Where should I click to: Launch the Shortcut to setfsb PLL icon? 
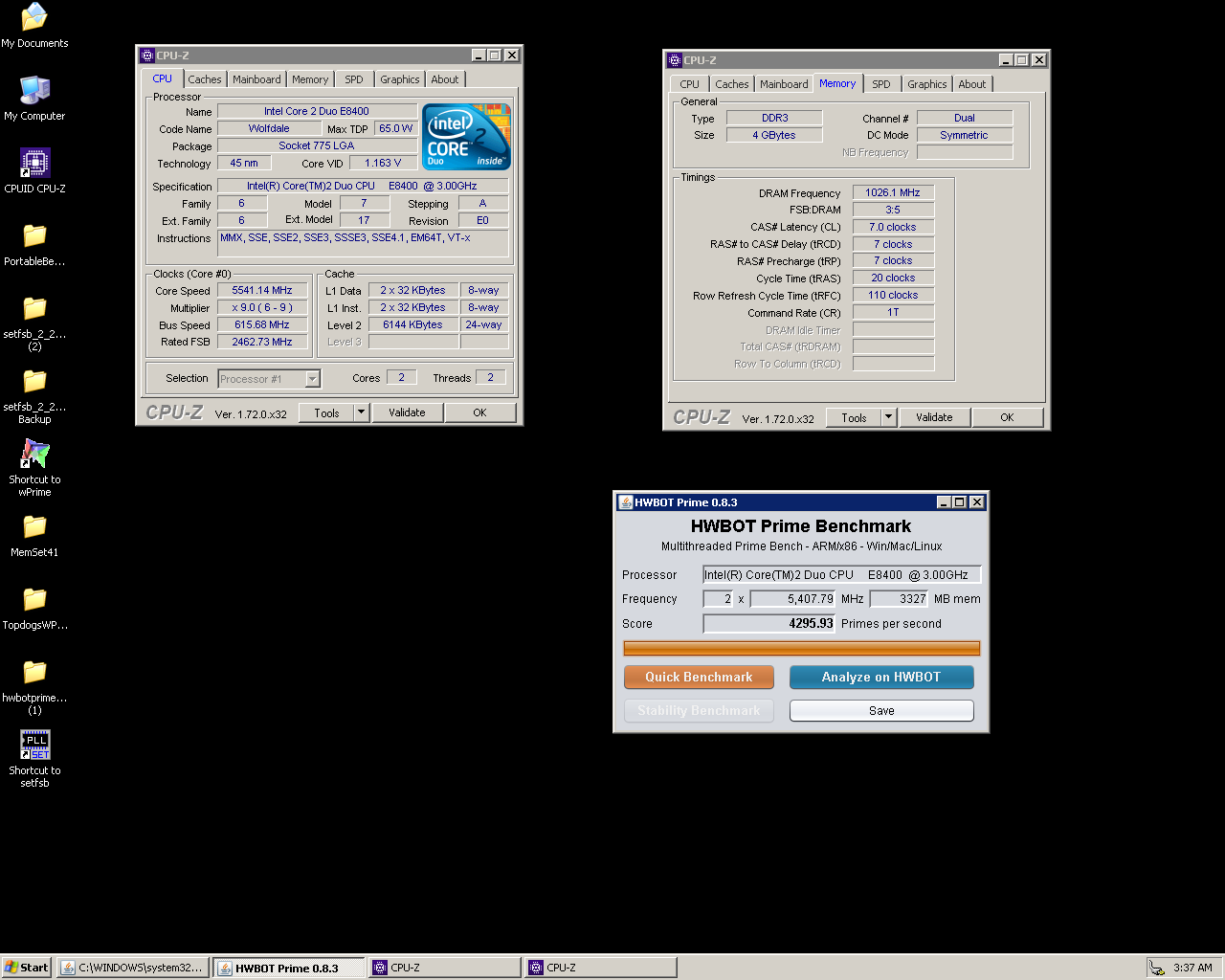[x=34, y=758]
